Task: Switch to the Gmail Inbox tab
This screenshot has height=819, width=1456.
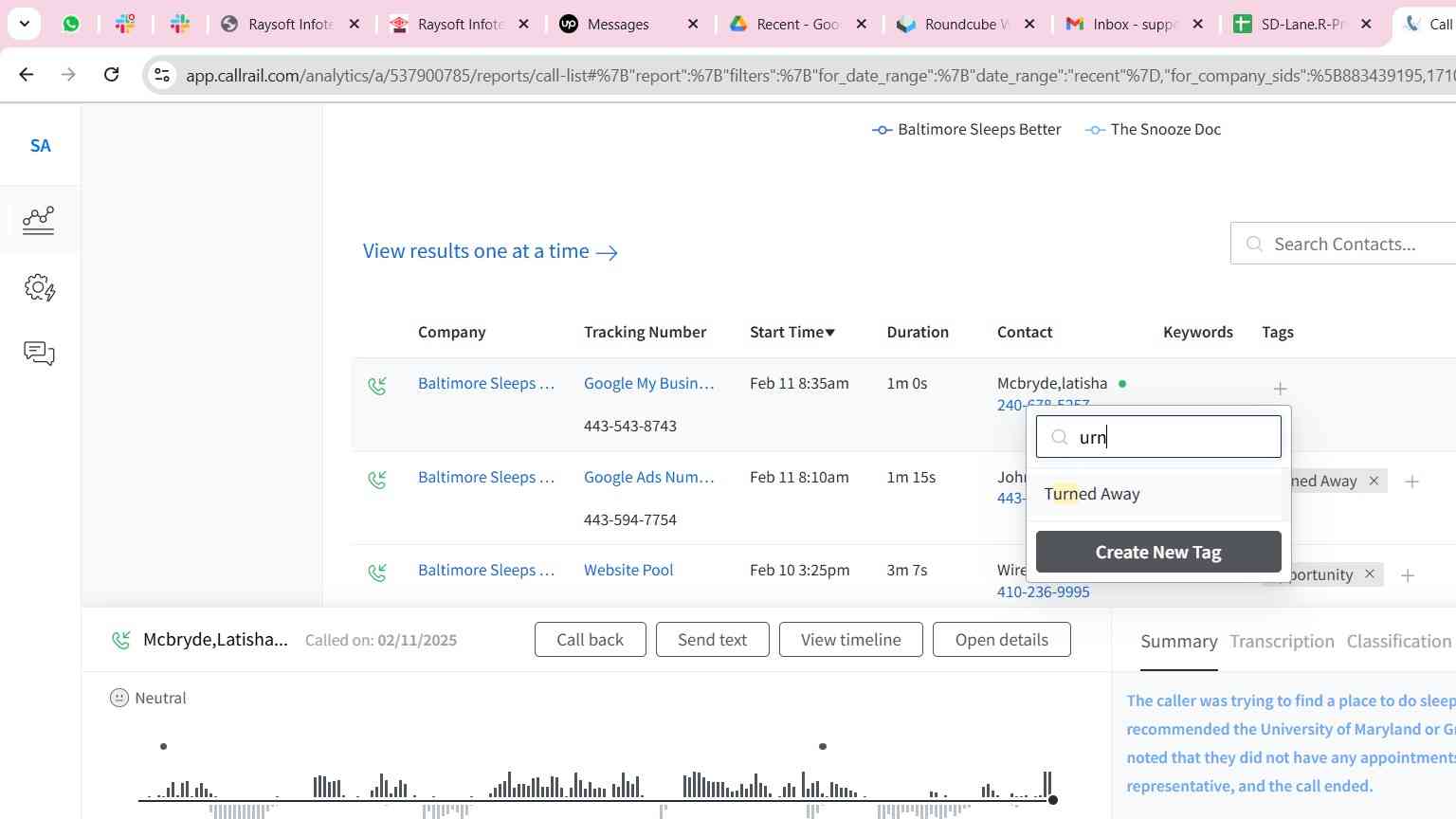Action: click(1135, 24)
